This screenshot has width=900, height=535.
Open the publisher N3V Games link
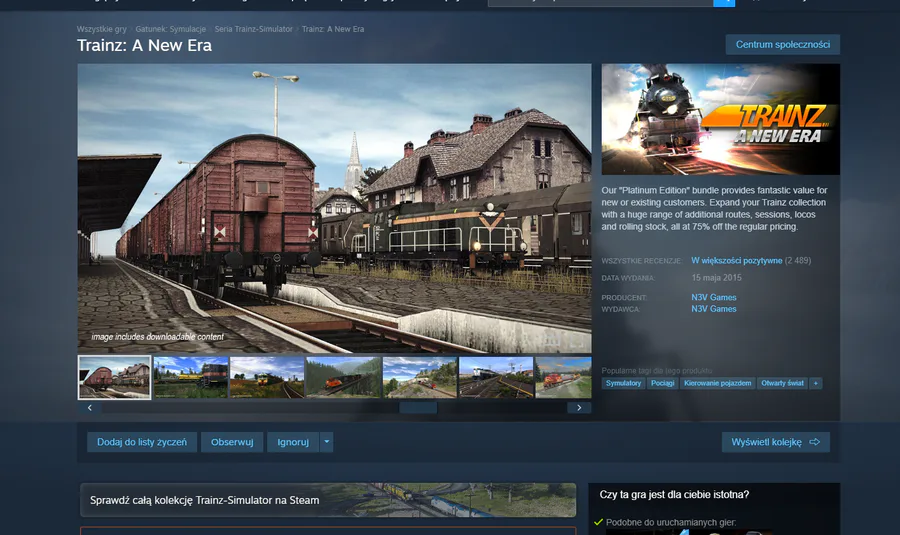[x=713, y=309]
